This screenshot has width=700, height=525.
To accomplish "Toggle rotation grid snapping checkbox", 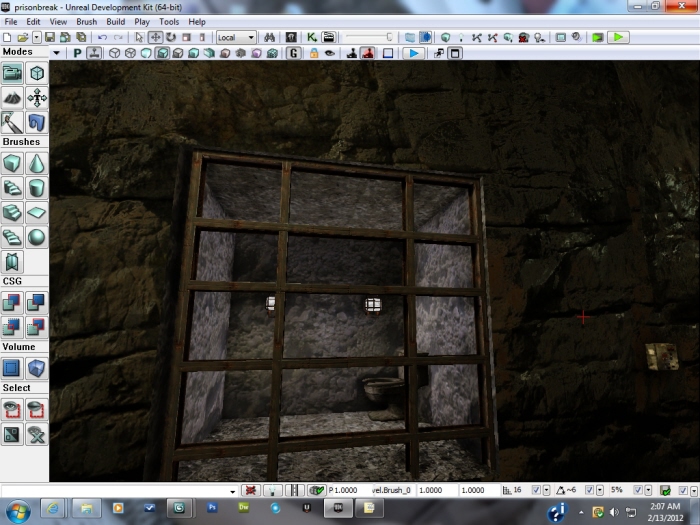I will pos(587,491).
